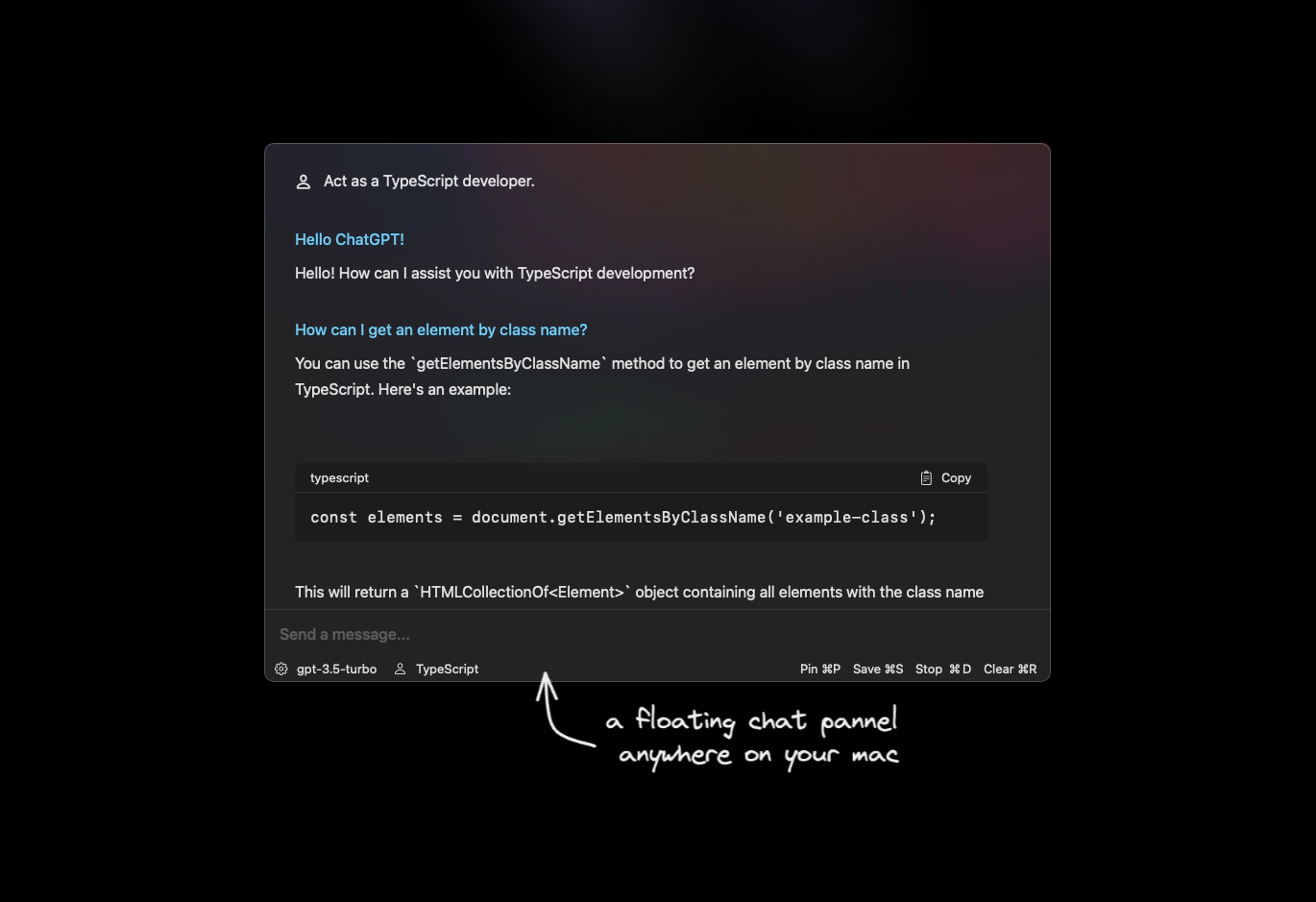The height and width of the screenshot is (902, 1316).
Task: Click the 'Act as a TypeScript developer.' system prompt
Action: (x=429, y=181)
